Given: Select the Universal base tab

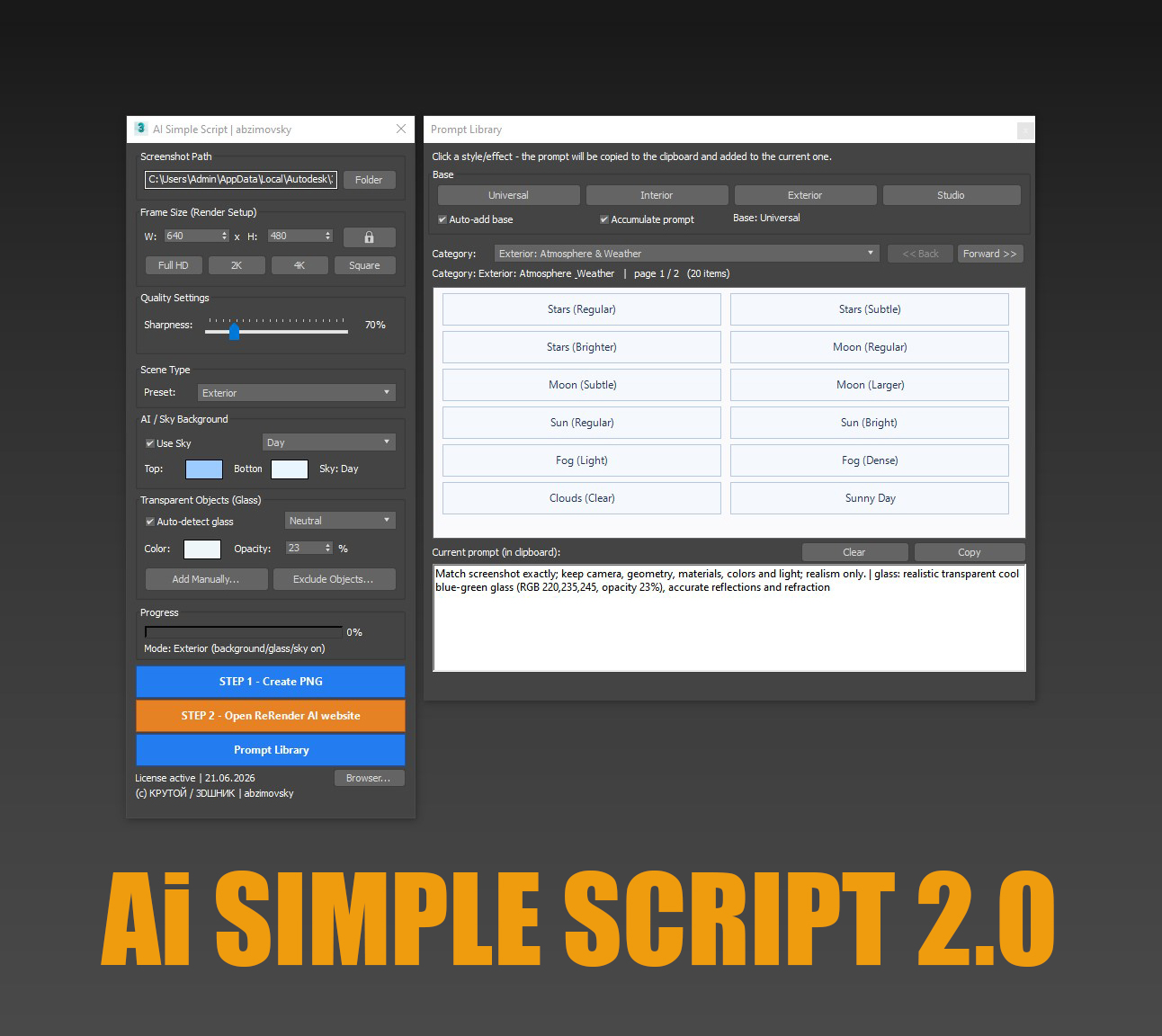Looking at the screenshot, I should 508,195.
